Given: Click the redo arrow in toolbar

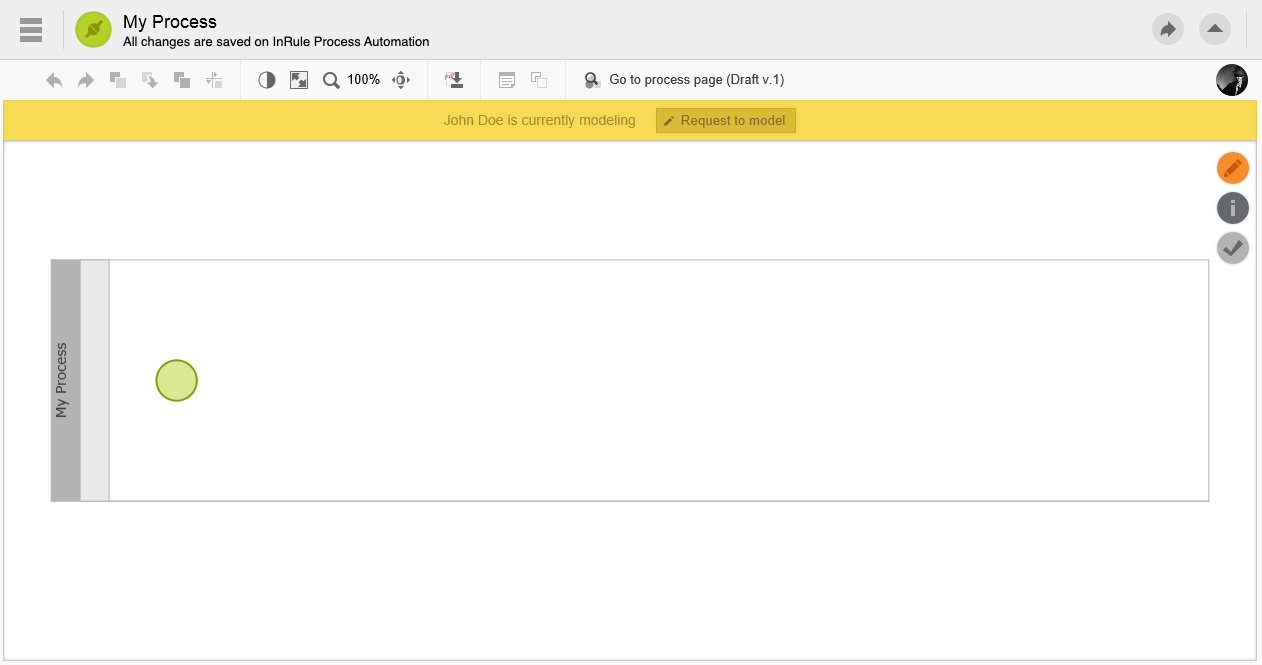Looking at the screenshot, I should [x=86, y=80].
